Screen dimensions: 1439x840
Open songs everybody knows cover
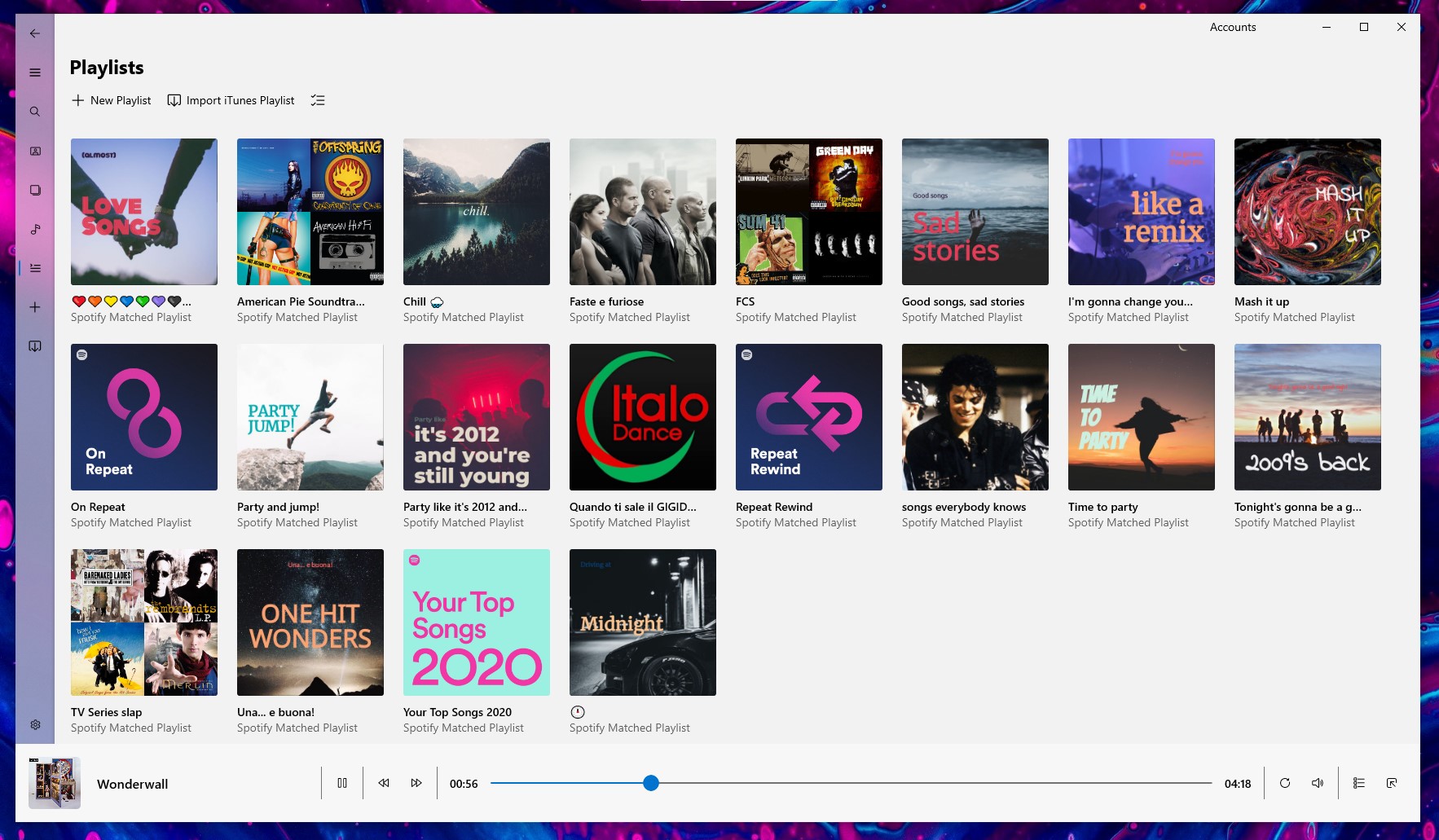(x=975, y=417)
